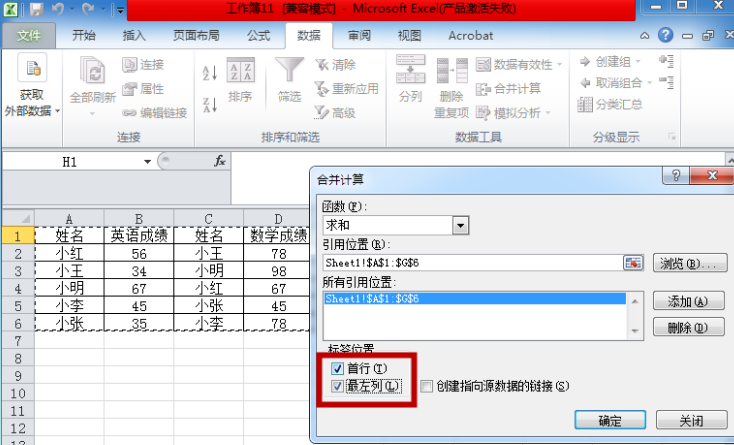
Task: Expand Group (创建组) dropdown arrow
Action: point(638,61)
